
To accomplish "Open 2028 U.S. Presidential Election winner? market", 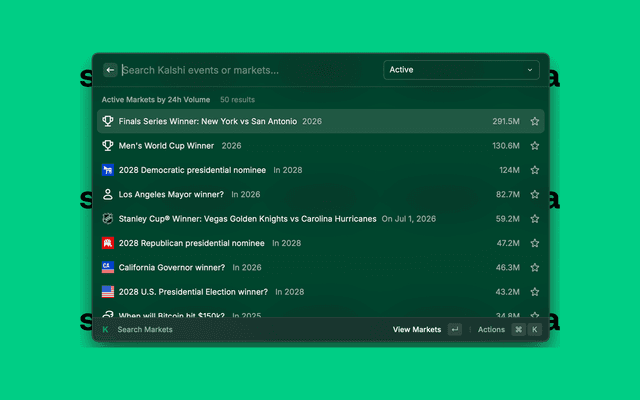I will tap(321, 292).
